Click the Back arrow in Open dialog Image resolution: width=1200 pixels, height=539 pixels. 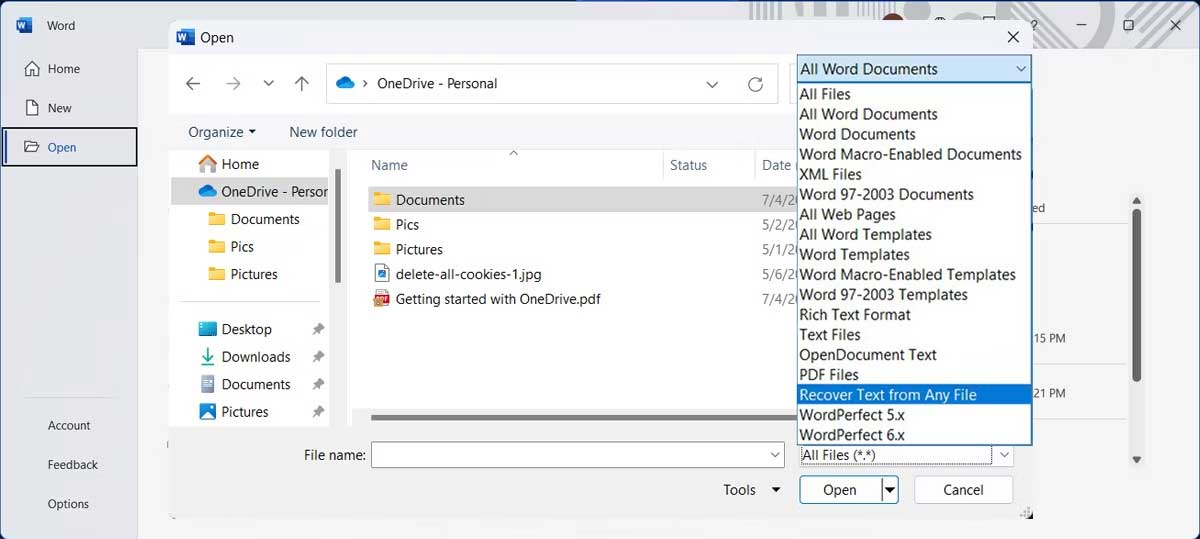pos(193,84)
